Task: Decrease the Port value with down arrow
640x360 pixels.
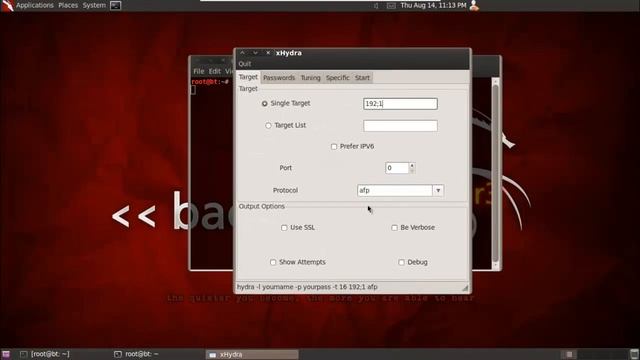Action: pos(412,171)
